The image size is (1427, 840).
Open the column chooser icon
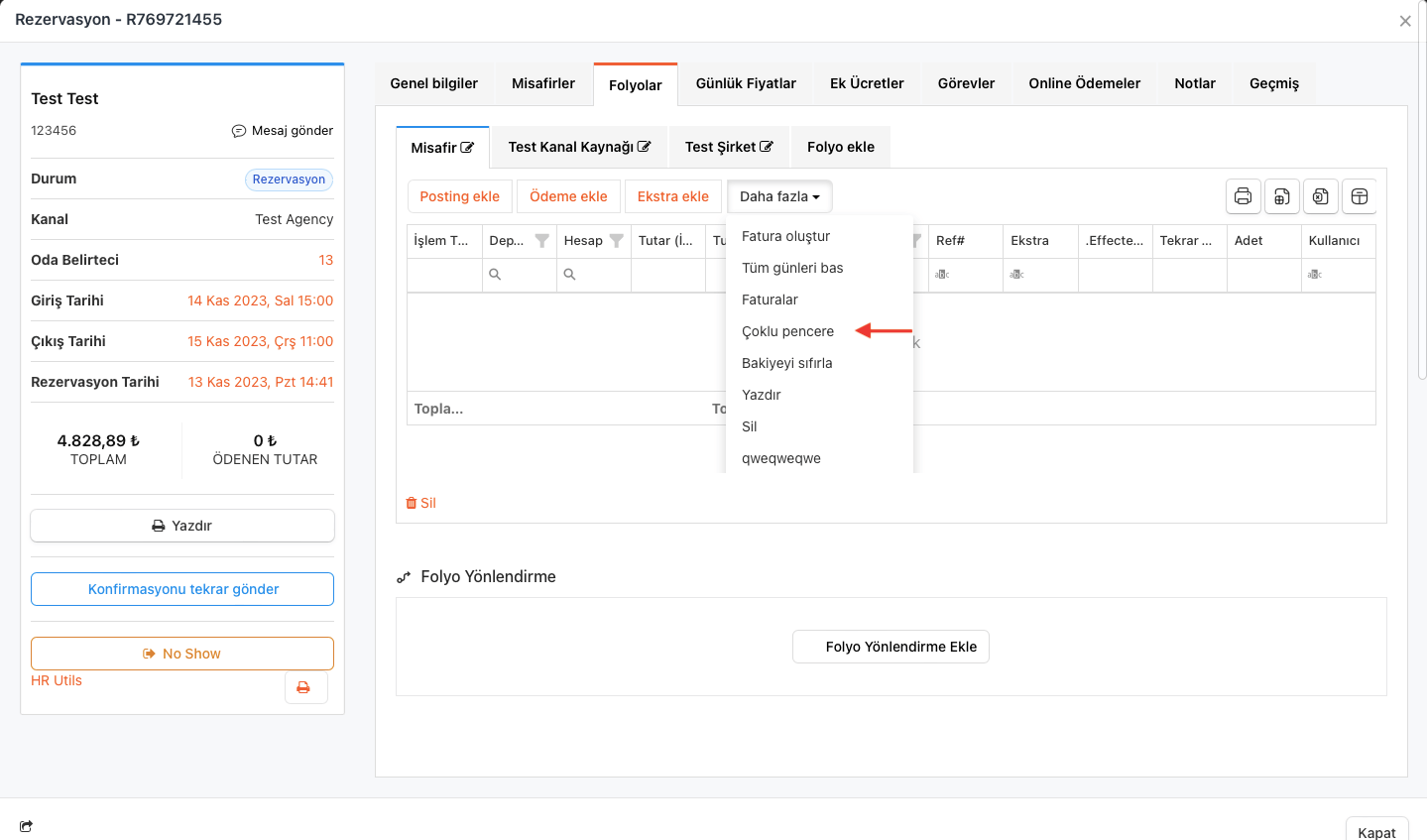click(1360, 196)
